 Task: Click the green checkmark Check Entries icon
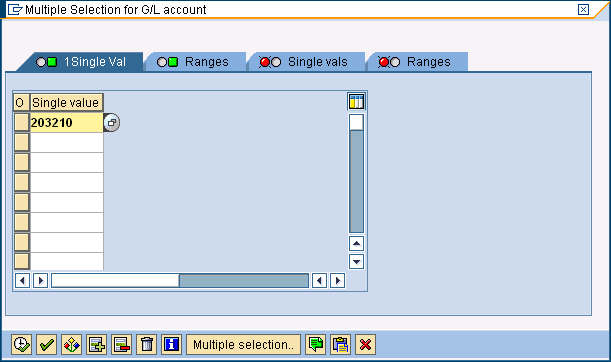(x=46, y=344)
